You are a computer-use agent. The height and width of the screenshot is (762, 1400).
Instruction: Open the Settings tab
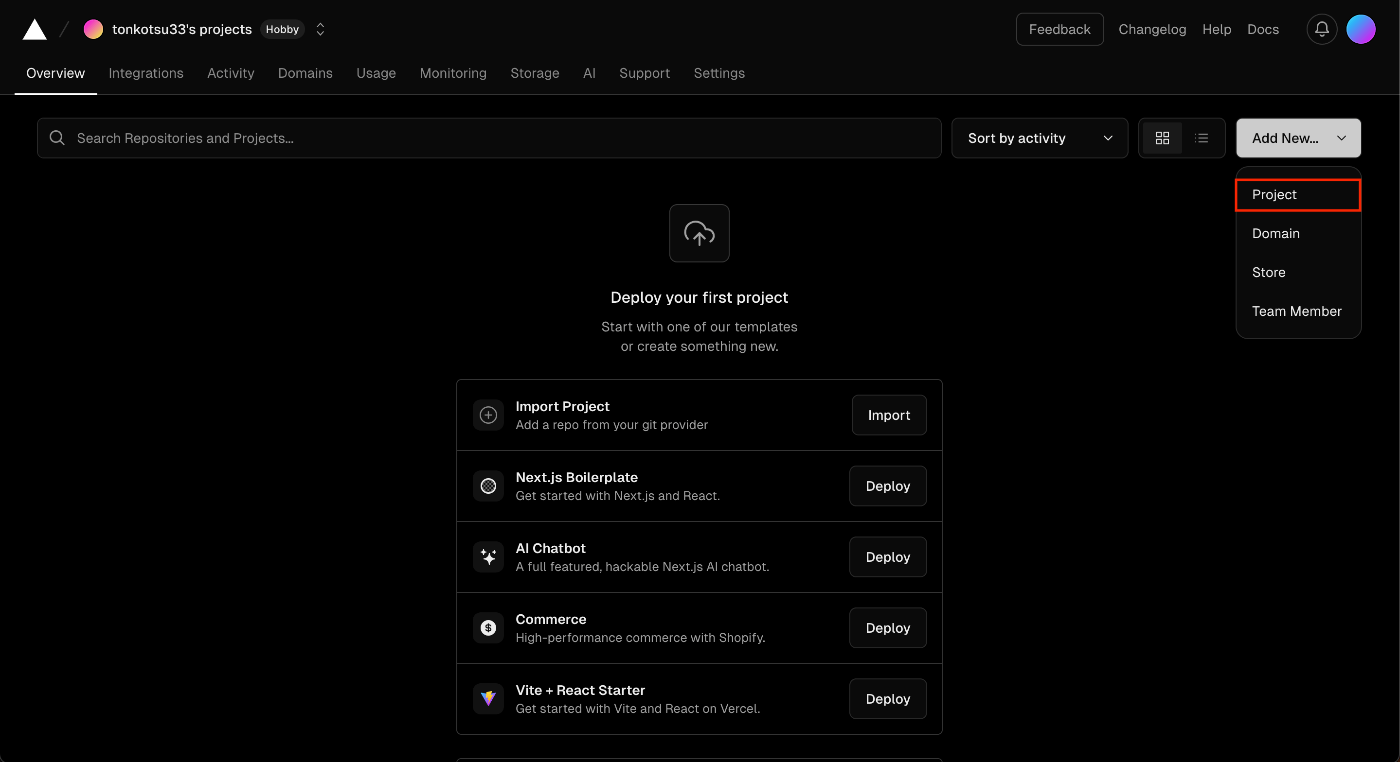coord(719,73)
